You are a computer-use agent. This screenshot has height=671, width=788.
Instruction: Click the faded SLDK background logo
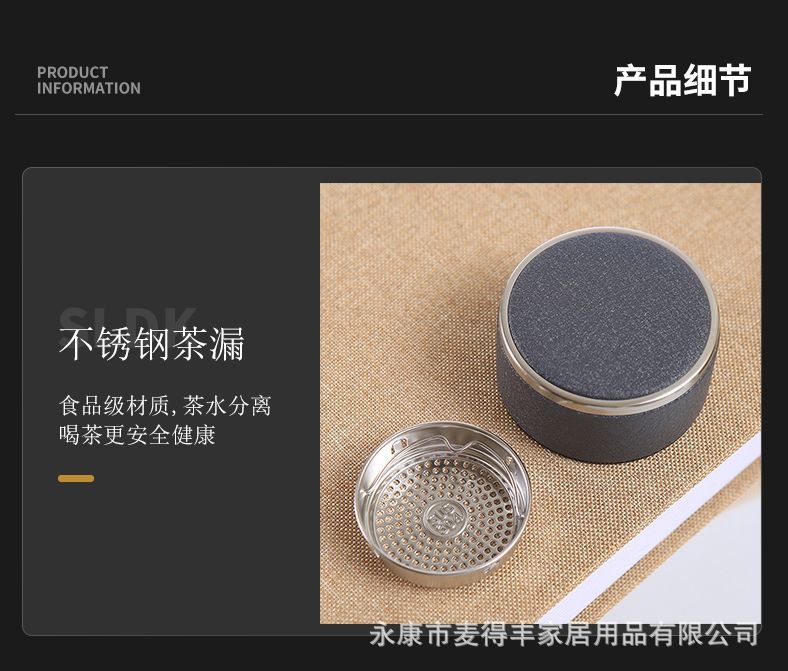coord(127,319)
